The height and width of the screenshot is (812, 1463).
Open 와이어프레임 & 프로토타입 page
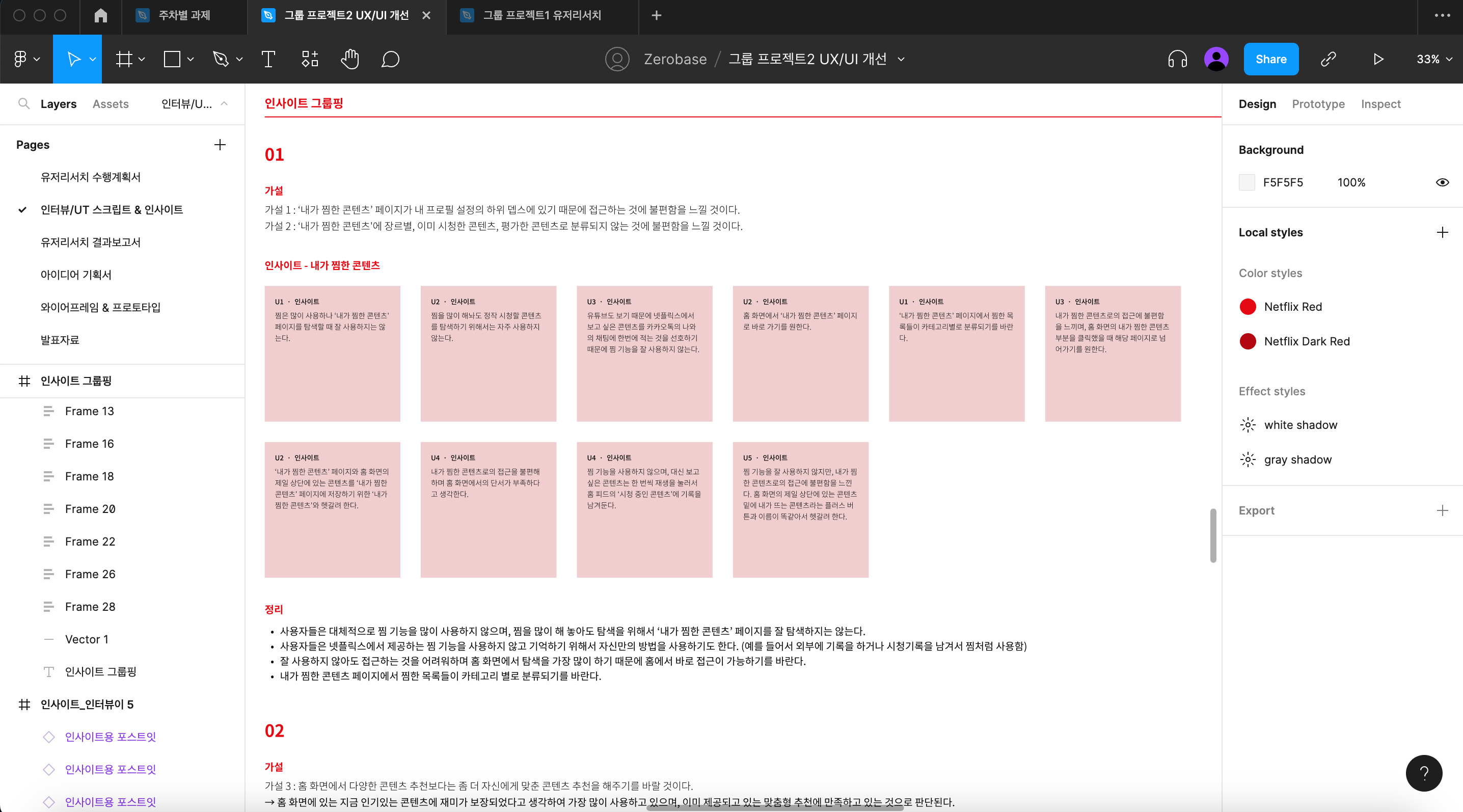tap(100, 307)
